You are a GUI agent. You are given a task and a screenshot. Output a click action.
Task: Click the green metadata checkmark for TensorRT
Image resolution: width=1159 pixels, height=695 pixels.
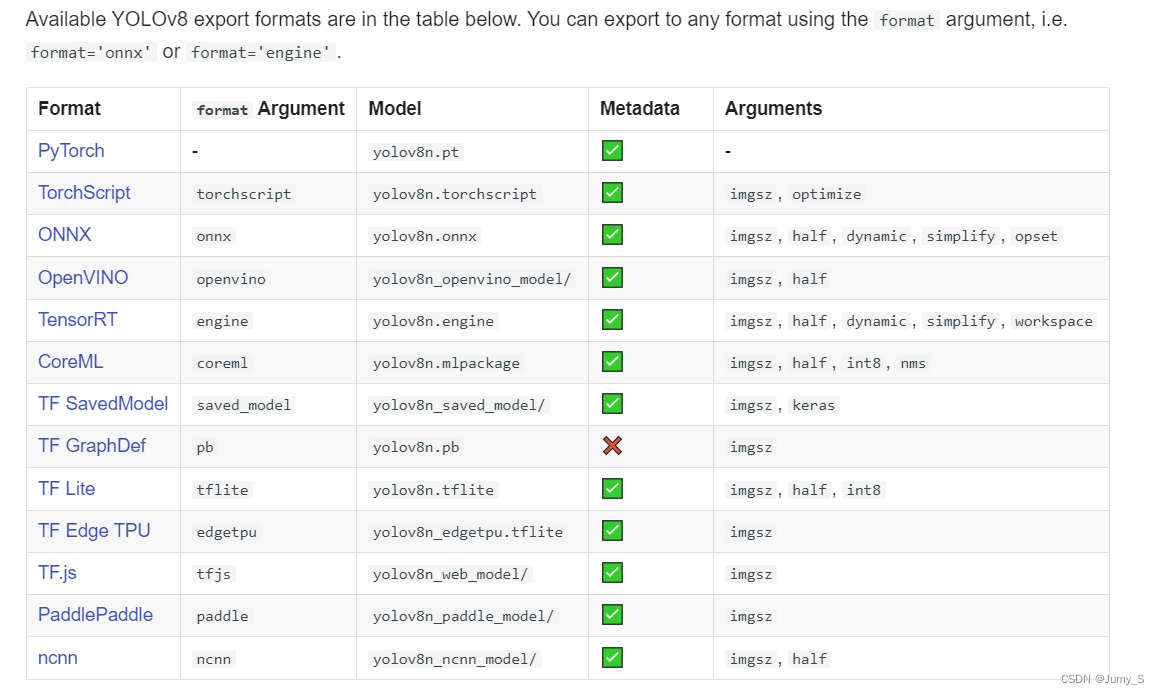click(612, 320)
